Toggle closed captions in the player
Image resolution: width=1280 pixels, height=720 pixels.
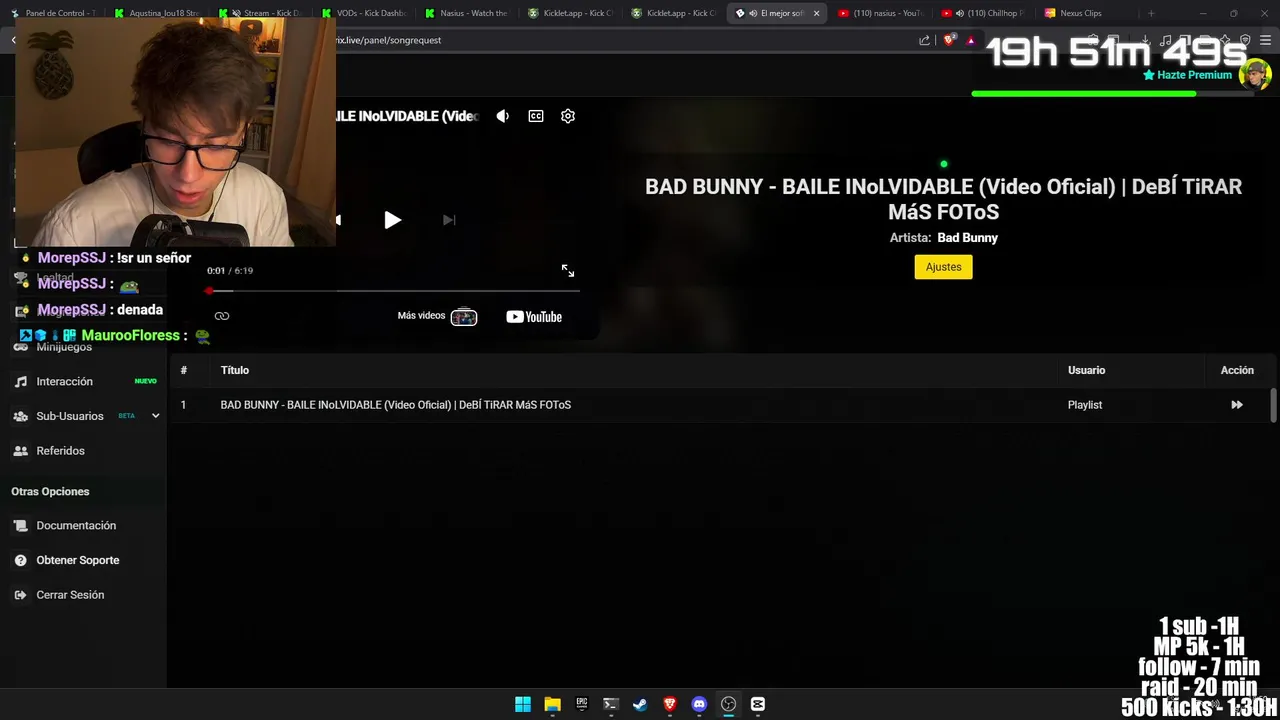(x=536, y=116)
